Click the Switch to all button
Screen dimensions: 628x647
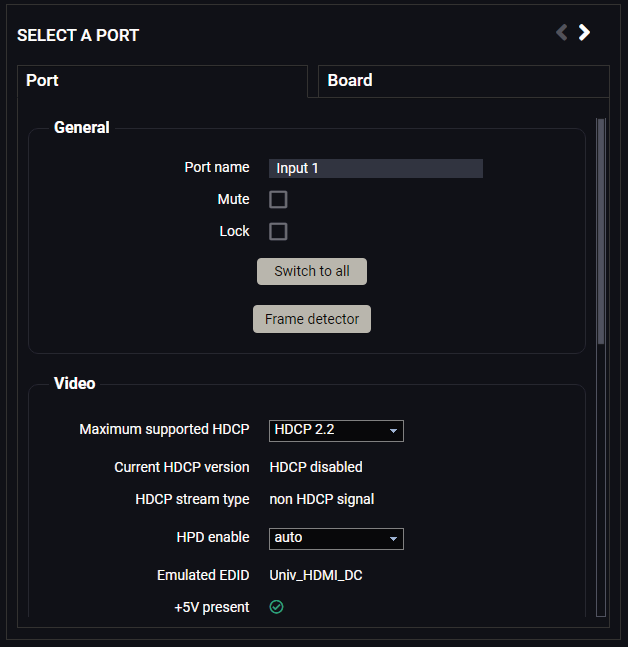click(x=312, y=272)
